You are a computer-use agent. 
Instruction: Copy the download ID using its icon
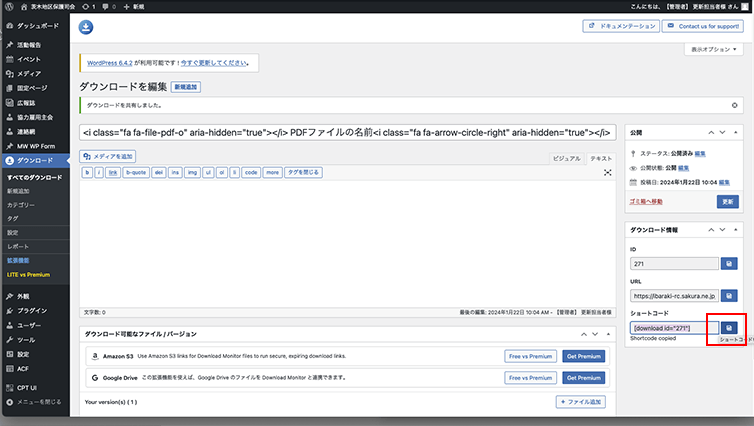coord(728,264)
